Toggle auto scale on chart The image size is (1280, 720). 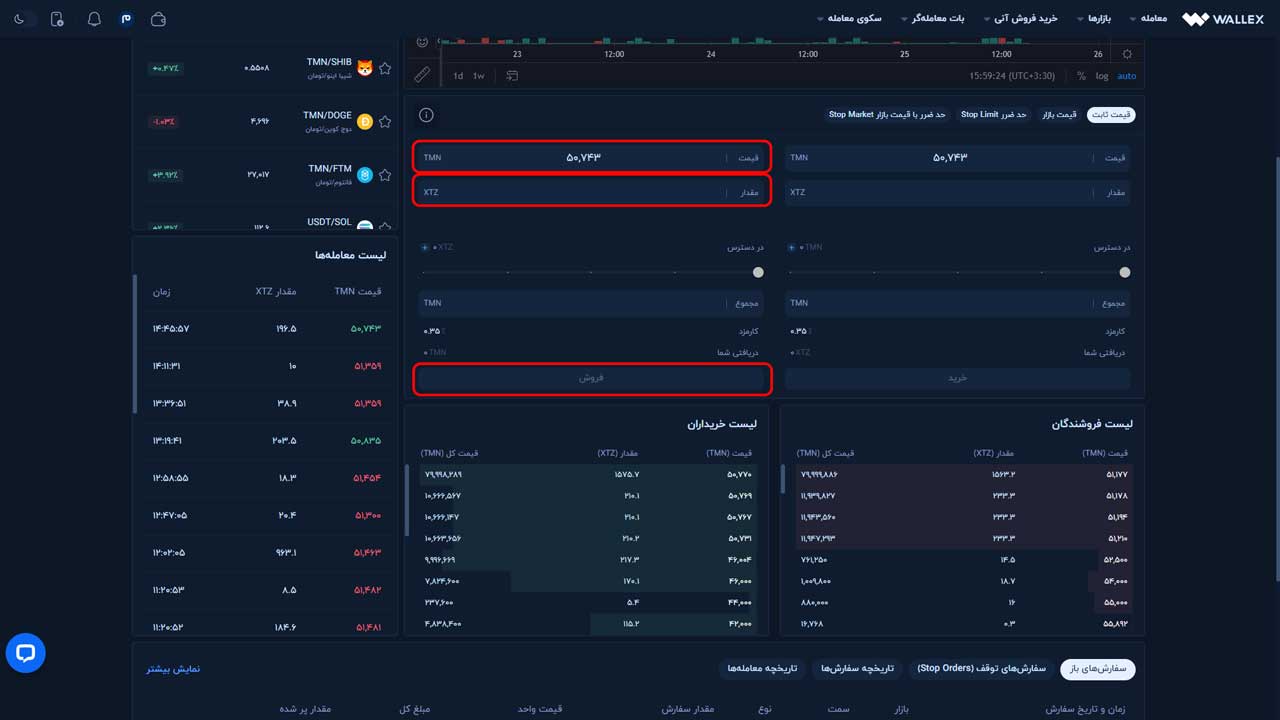point(1127,76)
